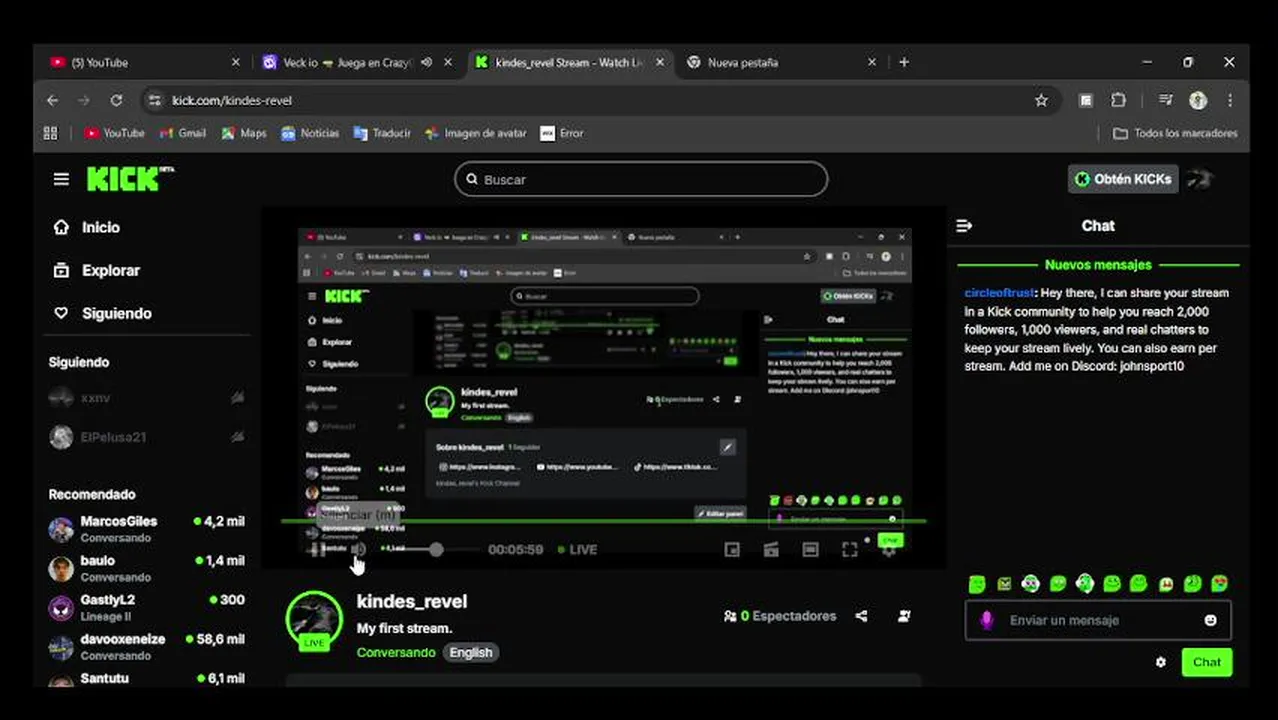Open the player settings gear
The height and width of the screenshot is (720, 1278).
click(888, 550)
